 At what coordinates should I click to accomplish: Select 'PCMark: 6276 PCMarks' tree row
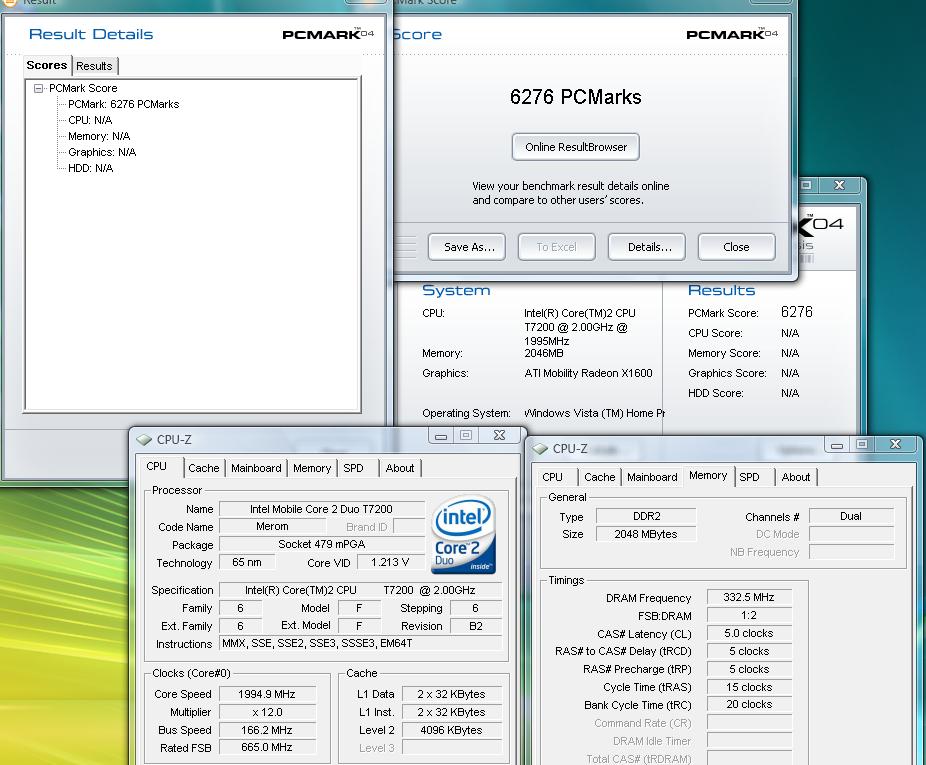click(123, 104)
